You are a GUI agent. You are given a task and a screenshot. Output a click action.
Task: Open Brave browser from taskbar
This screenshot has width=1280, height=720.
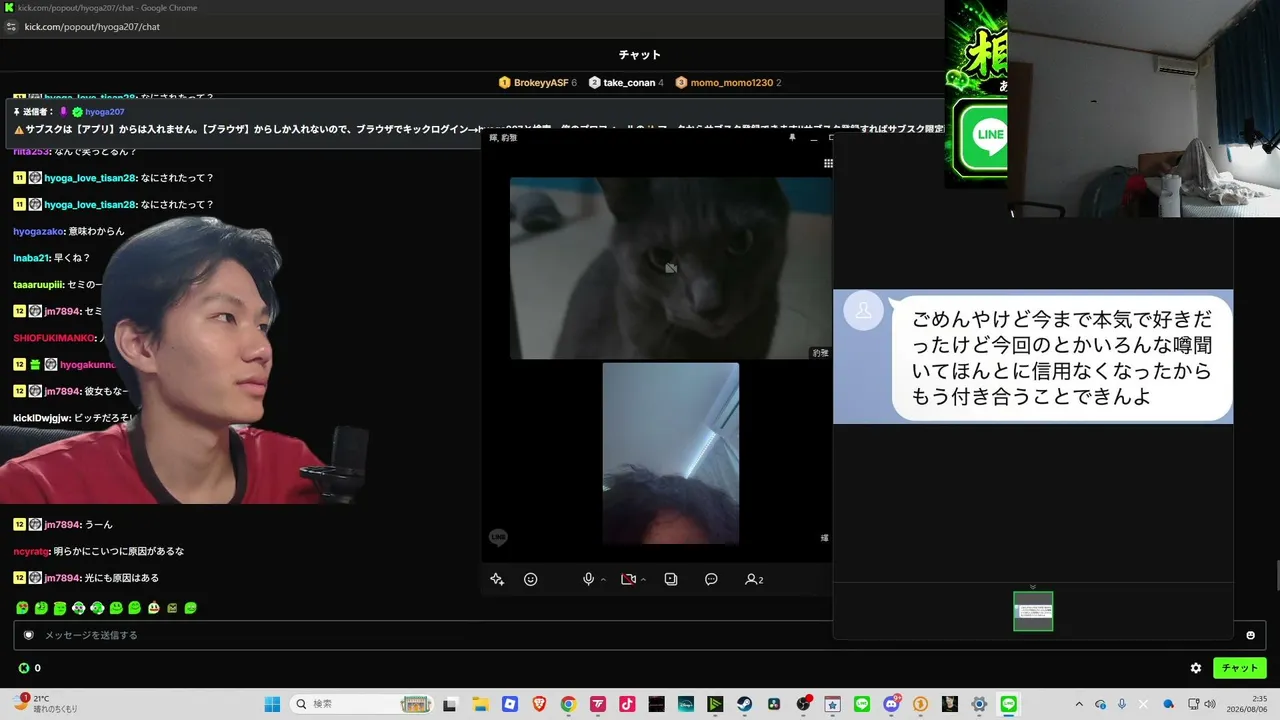[x=539, y=704]
